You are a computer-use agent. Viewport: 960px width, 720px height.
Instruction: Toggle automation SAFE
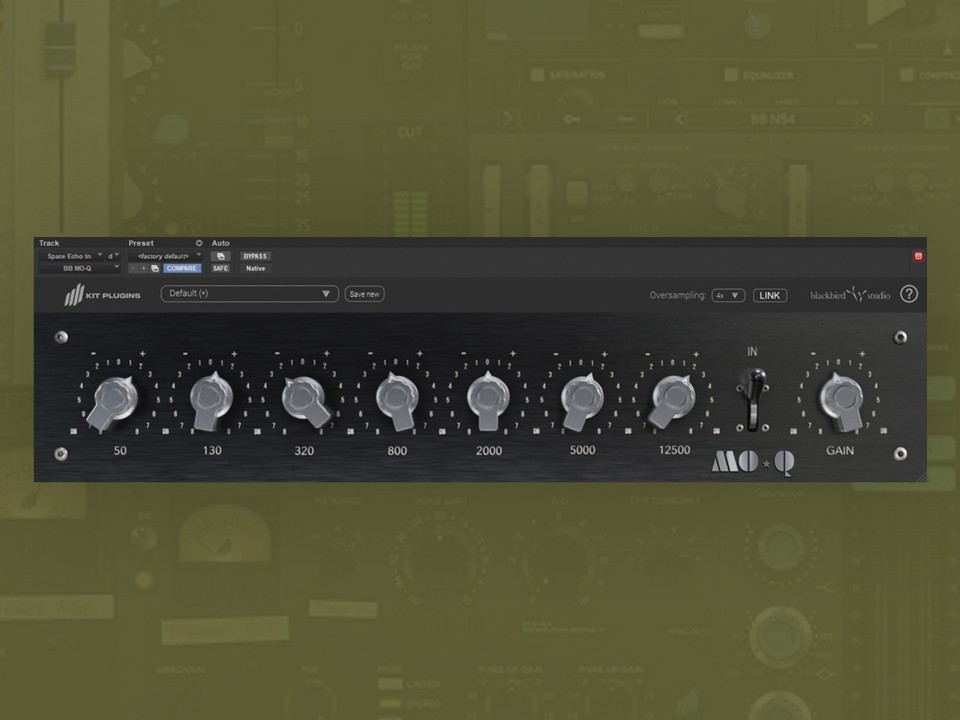220,268
